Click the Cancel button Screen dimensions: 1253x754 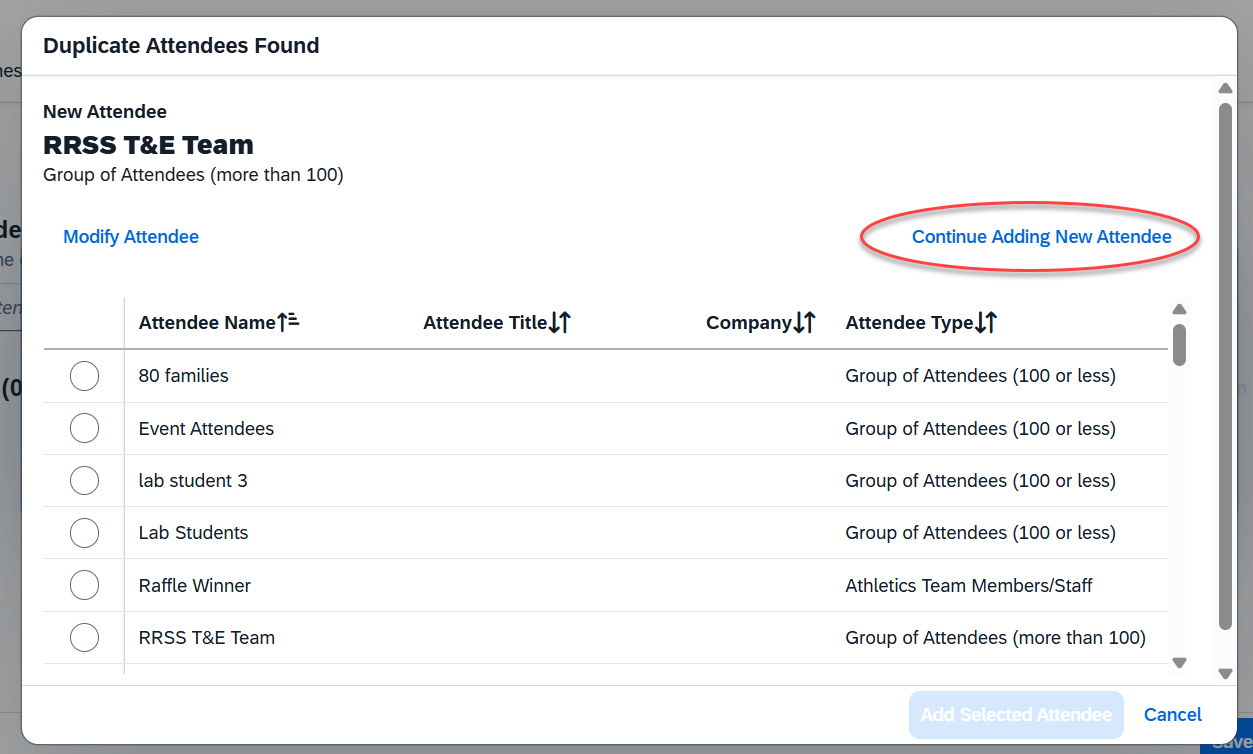coord(1173,714)
